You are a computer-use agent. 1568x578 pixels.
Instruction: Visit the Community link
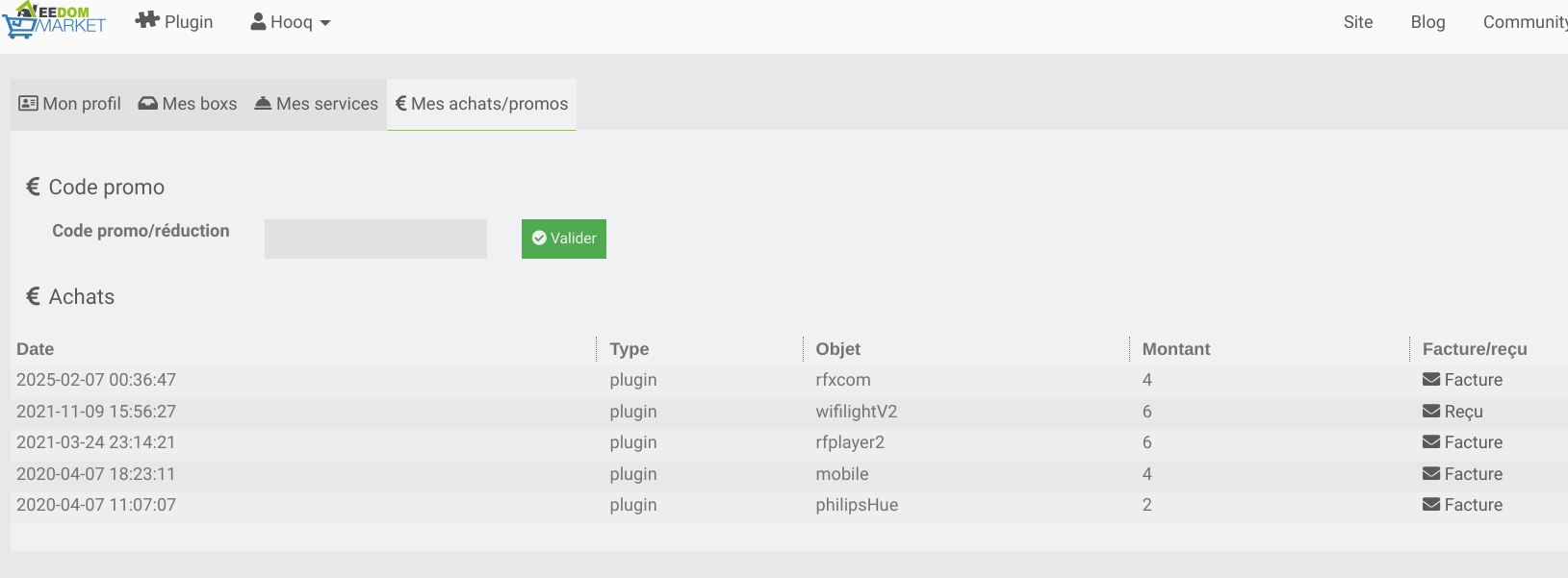click(x=1524, y=22)
